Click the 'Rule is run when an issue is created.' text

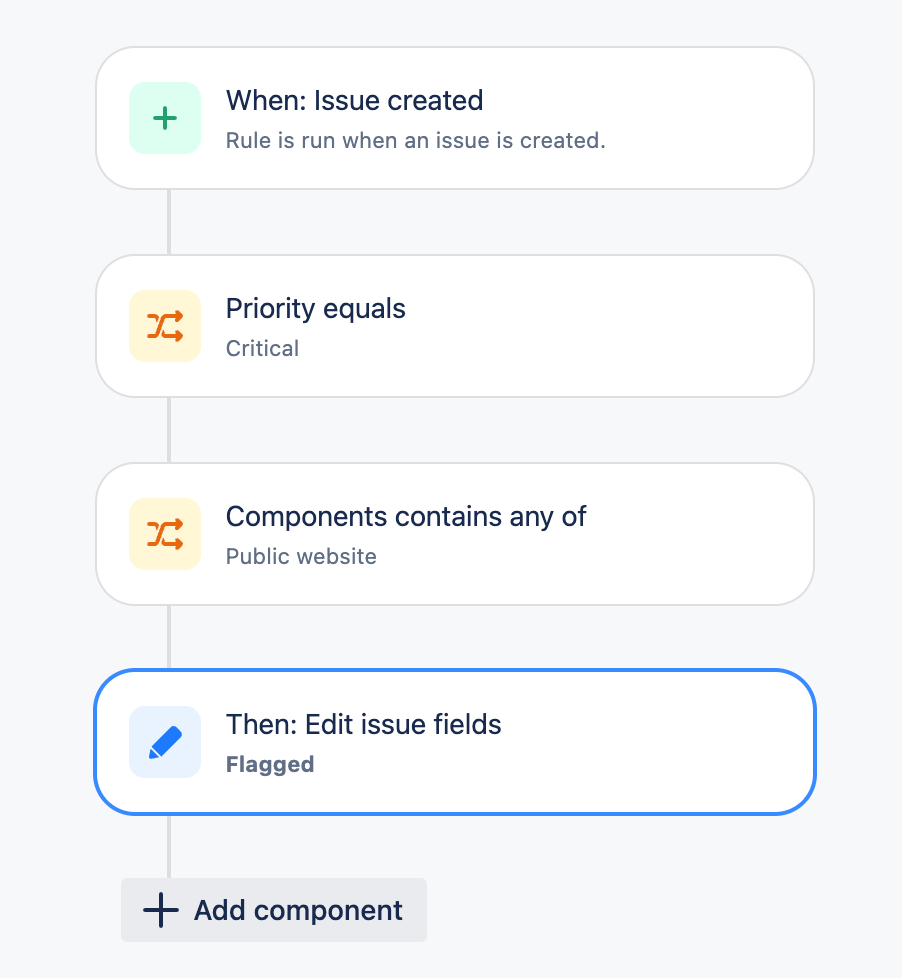click(x=415, y=140)
